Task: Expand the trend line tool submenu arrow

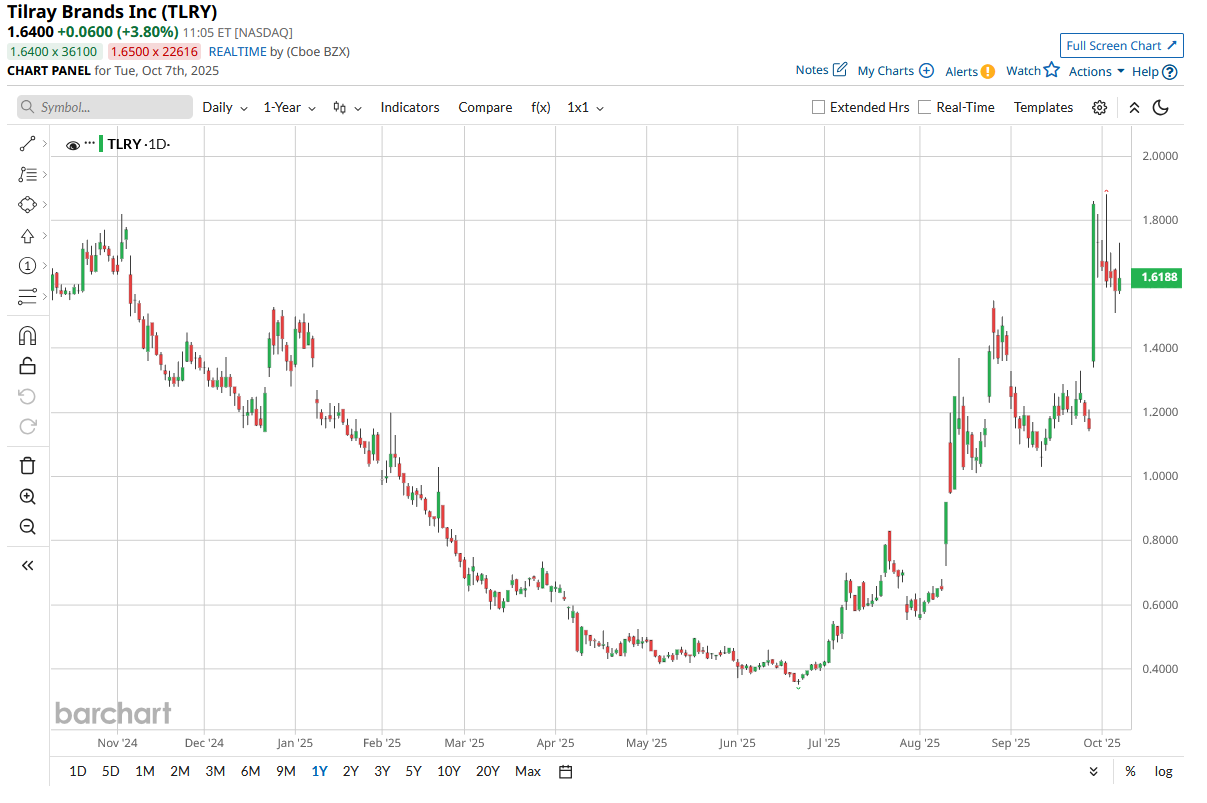Action: [45, 145]
